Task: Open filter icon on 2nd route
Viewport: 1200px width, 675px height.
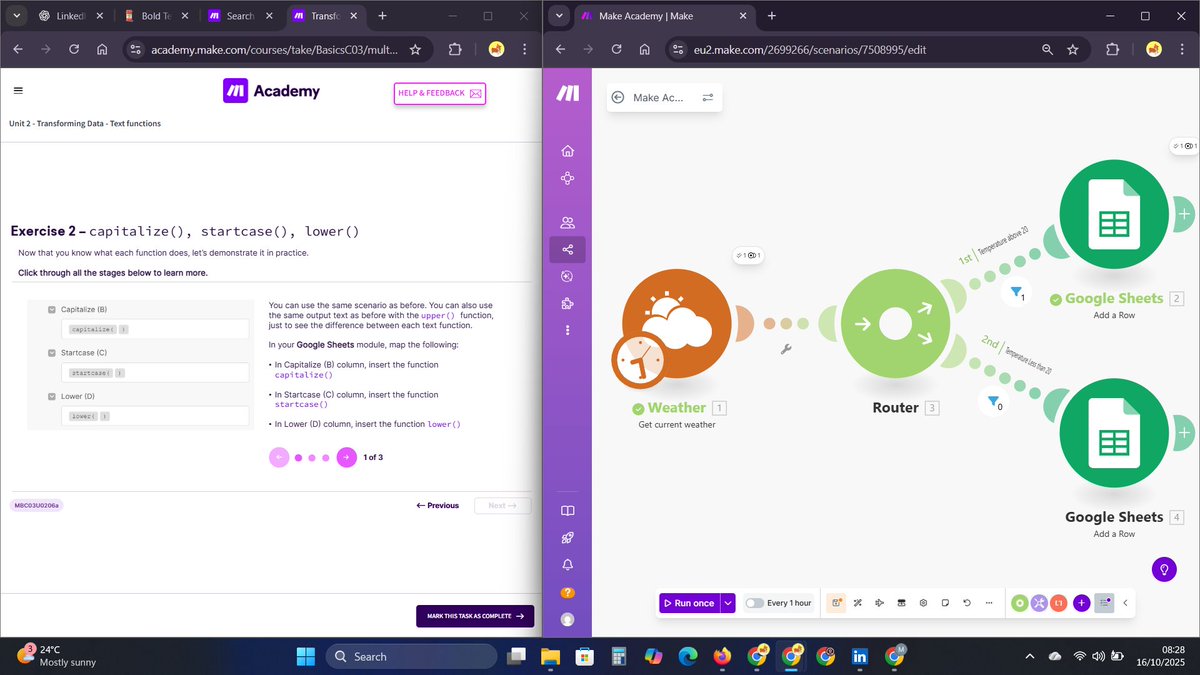Action: point(993,402)
